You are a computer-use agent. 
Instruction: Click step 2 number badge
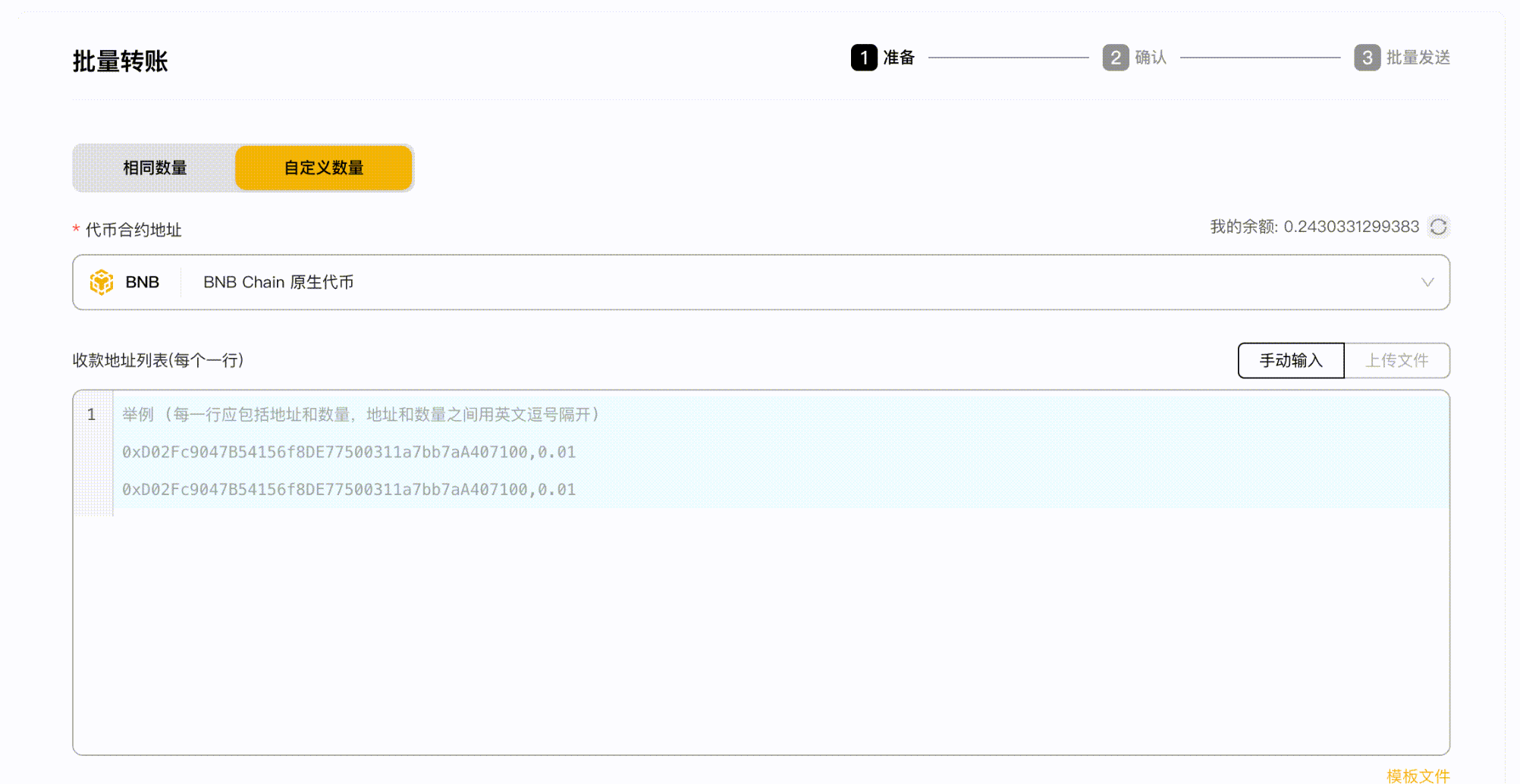[x=1115, y=58]
